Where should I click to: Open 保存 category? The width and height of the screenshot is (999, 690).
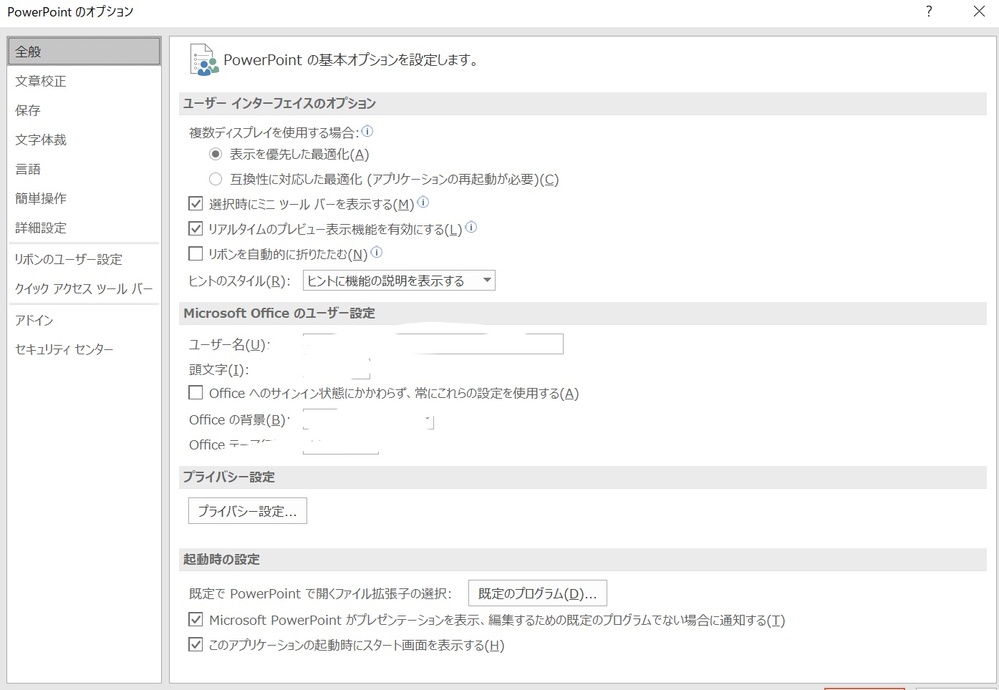coord(84,110)
